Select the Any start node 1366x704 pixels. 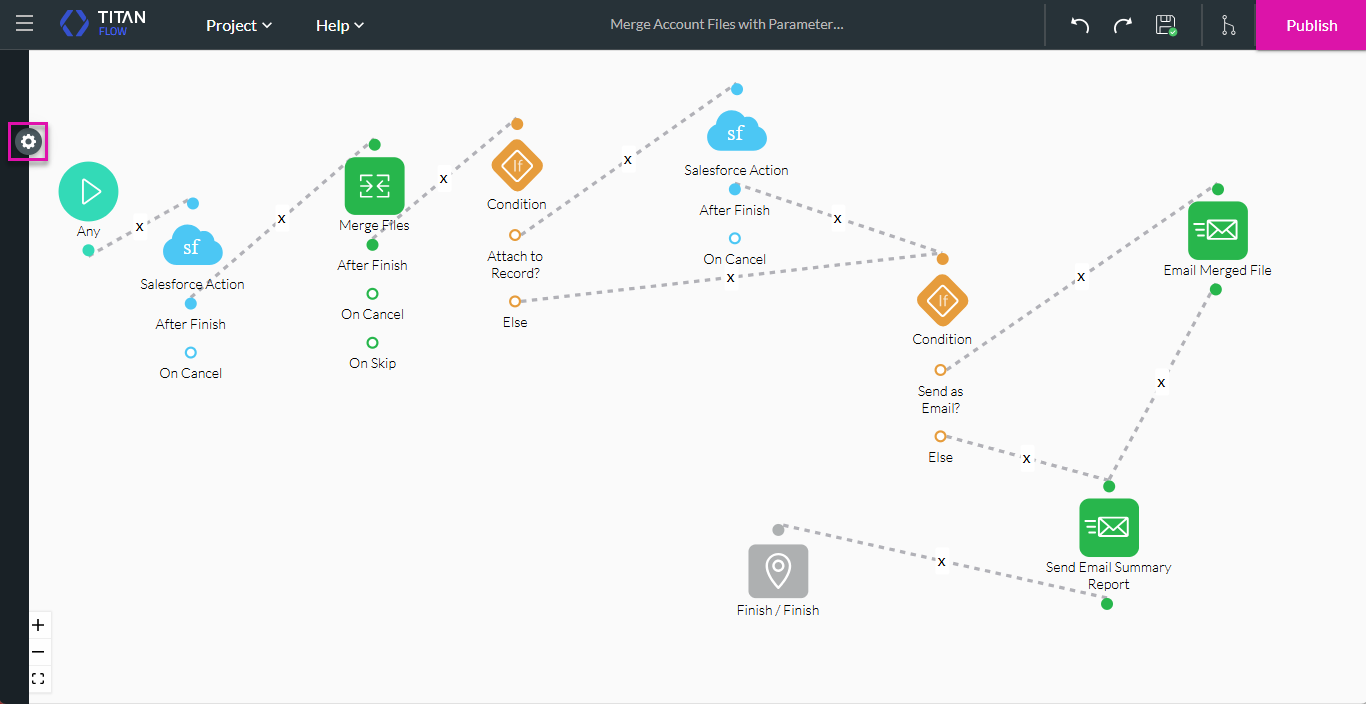(88, 191)
